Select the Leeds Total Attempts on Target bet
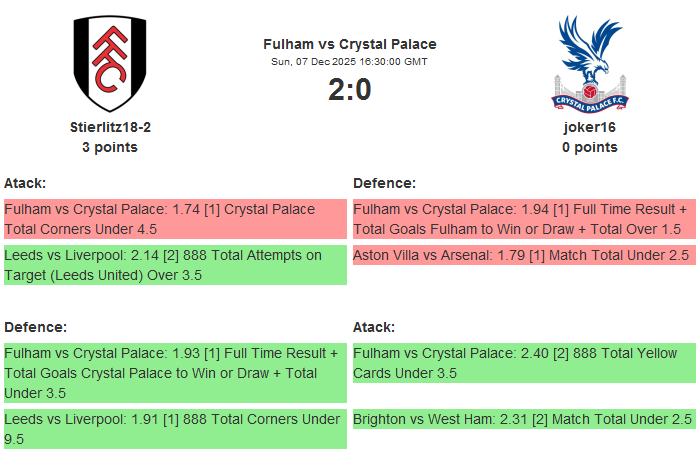Viewport: 700px width, 460px height. point(175,265)
